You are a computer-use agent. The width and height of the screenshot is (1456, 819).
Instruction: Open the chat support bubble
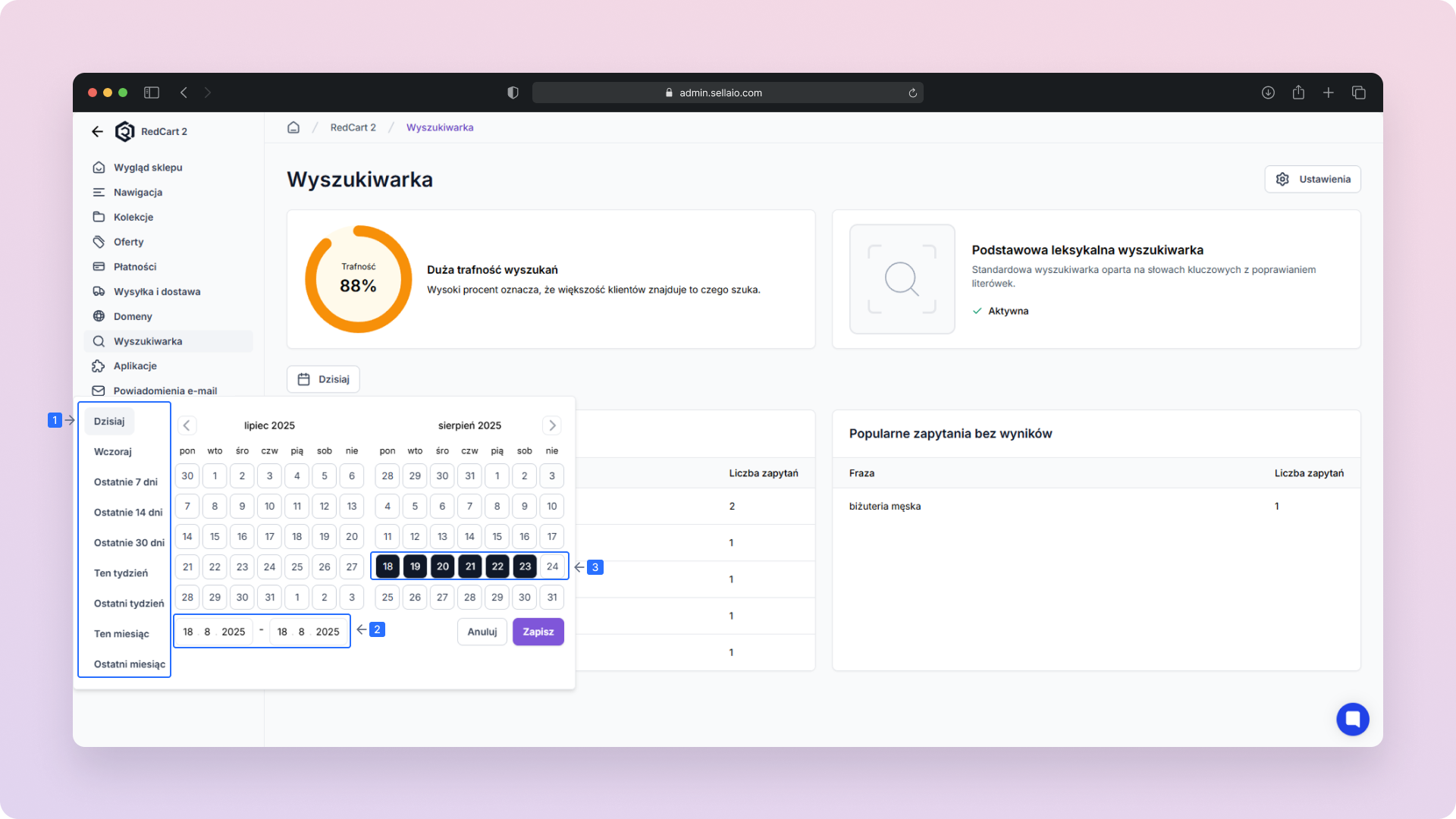coord(1352,719)
